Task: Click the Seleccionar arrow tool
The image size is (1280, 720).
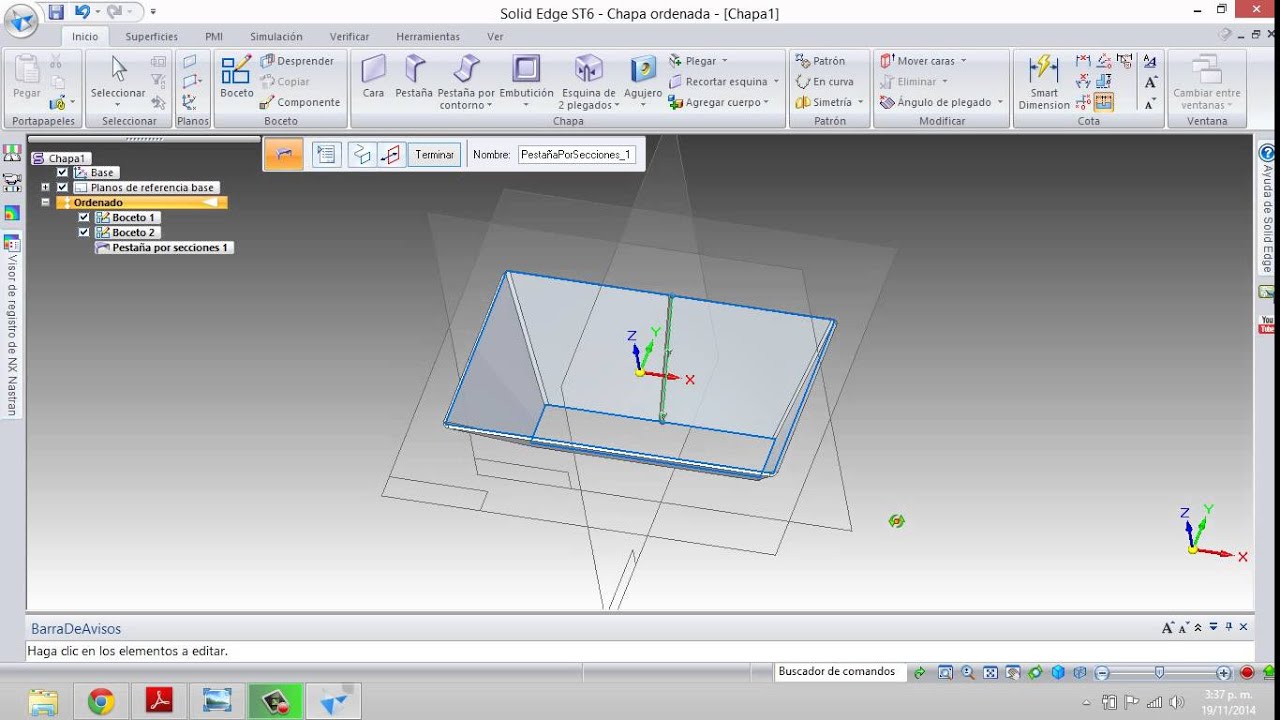Action: 118,77
